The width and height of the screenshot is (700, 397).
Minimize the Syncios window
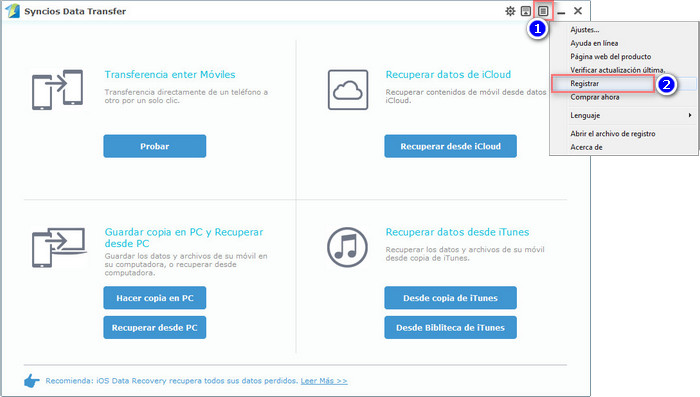click(561, 12)
